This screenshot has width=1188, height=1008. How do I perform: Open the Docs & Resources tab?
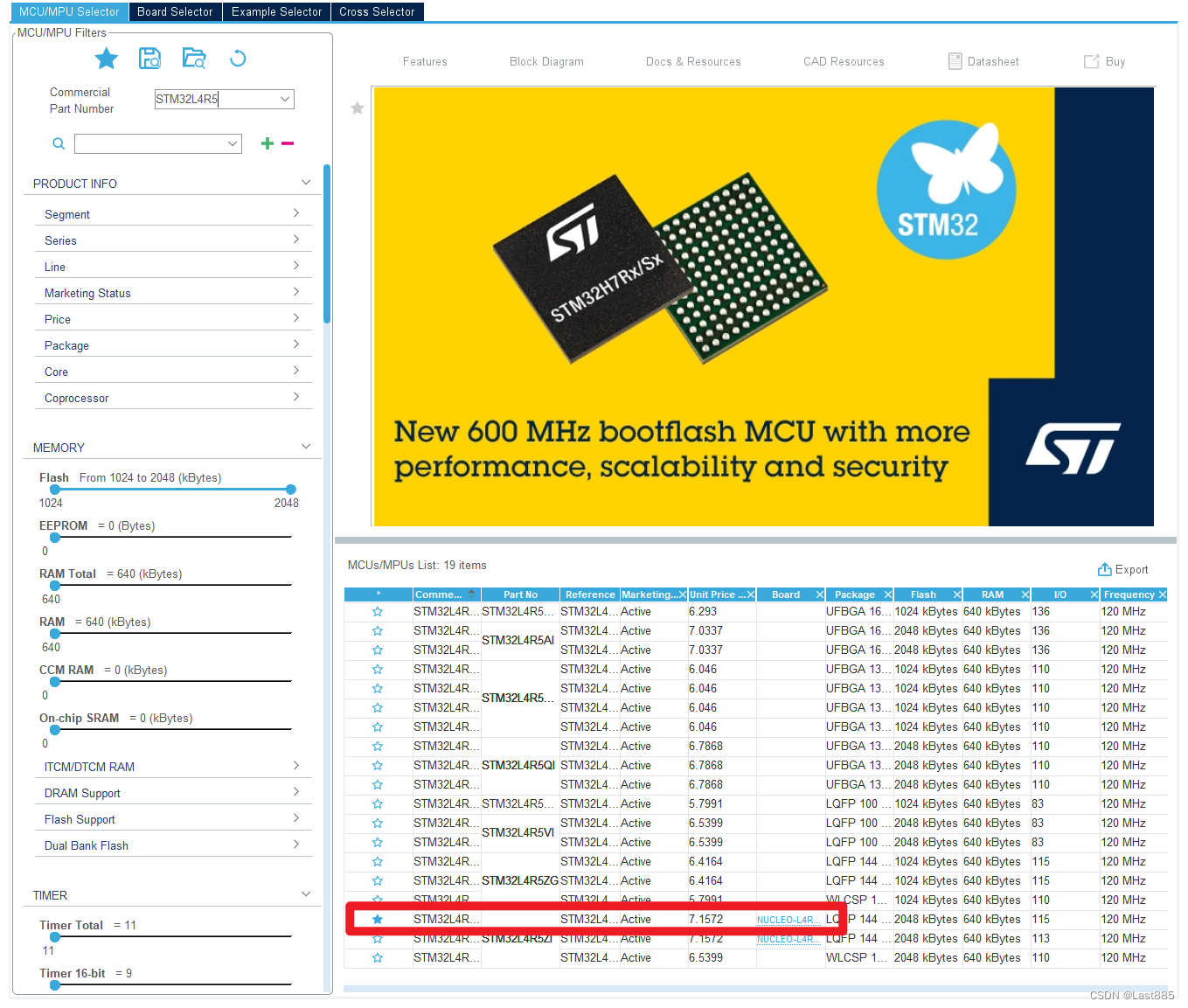(x=693, y=61)
